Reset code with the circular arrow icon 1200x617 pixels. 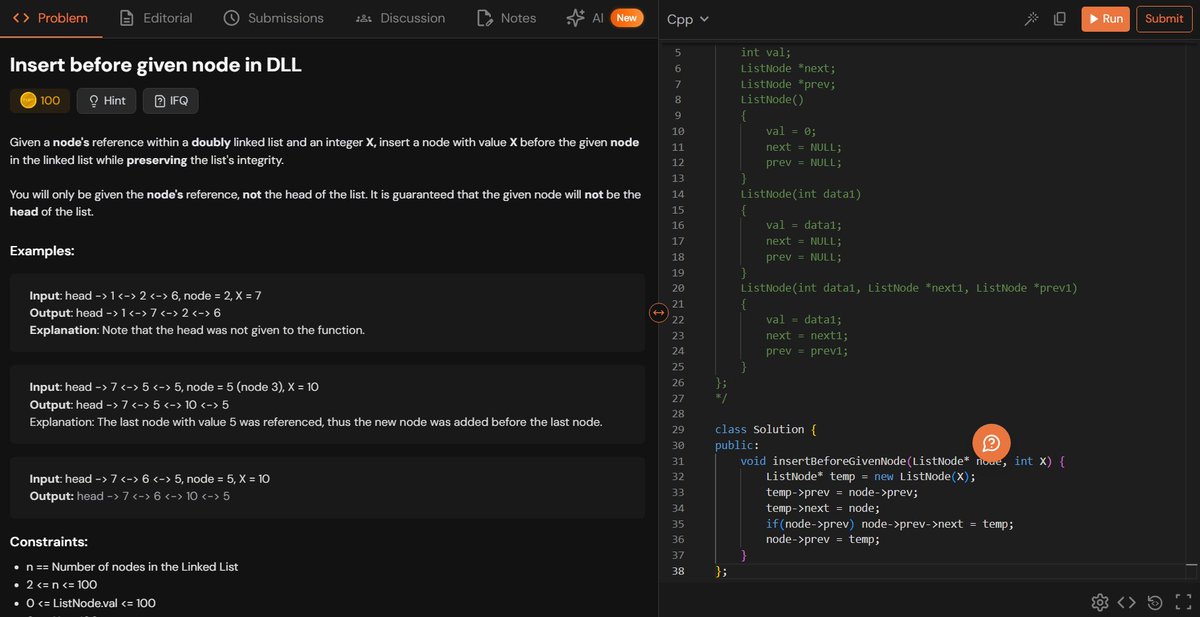tap(1154, 602)
